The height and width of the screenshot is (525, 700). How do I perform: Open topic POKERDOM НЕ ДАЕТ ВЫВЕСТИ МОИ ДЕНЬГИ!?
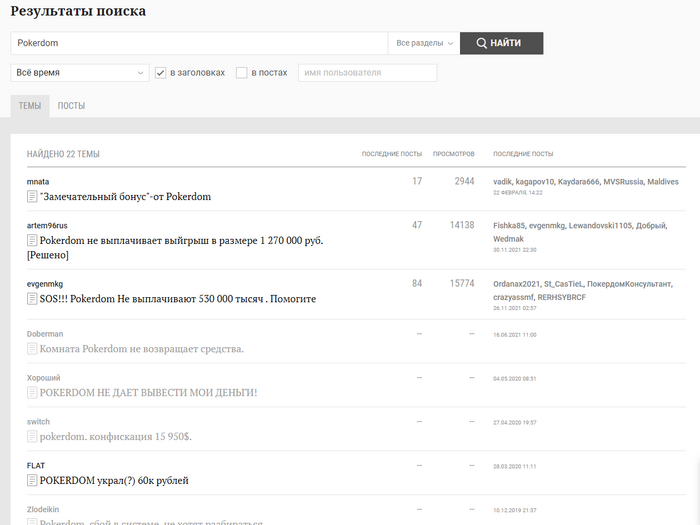[148, 392]
